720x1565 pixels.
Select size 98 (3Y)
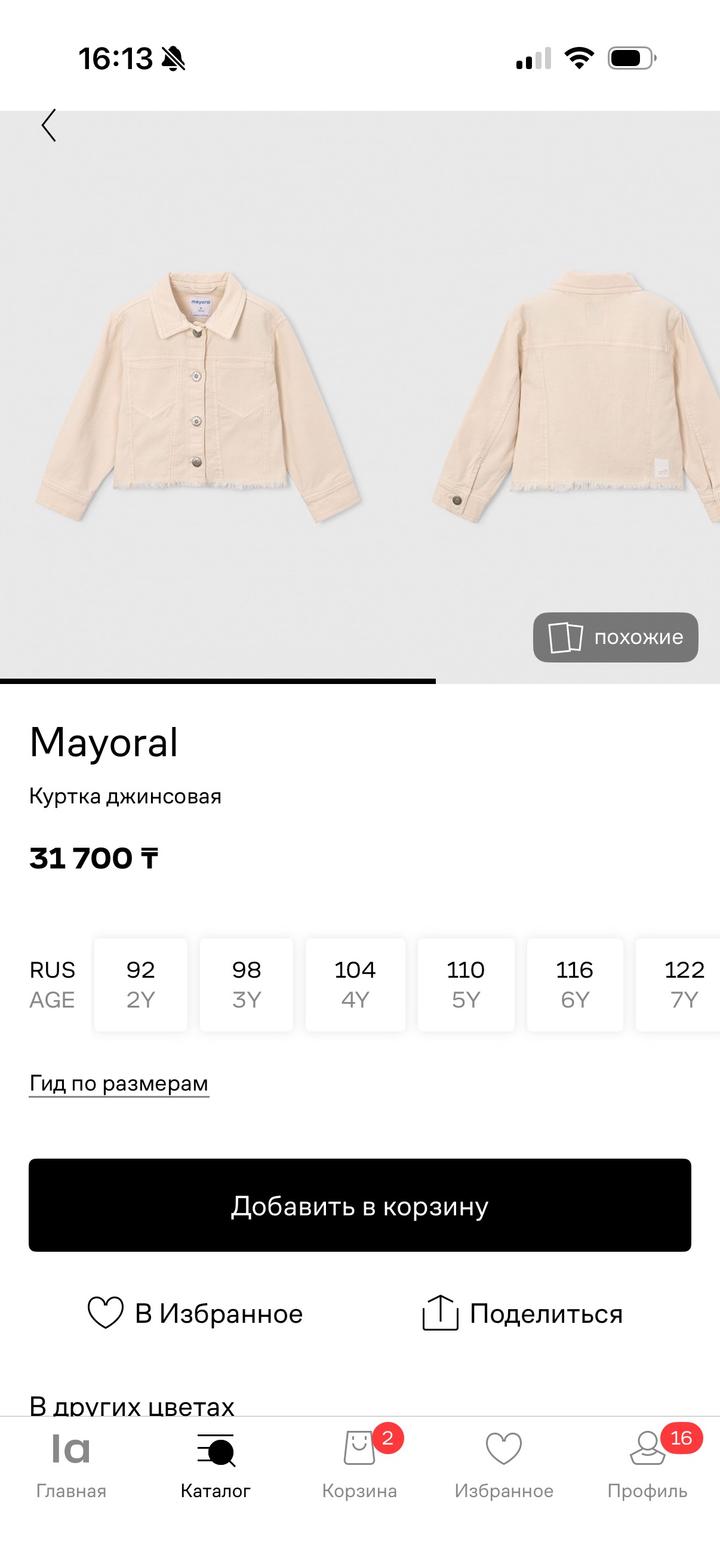(246, 984)
